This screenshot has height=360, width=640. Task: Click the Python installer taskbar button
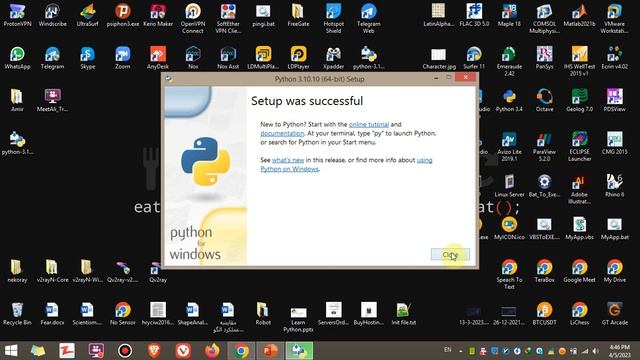[x=299, y=351]
